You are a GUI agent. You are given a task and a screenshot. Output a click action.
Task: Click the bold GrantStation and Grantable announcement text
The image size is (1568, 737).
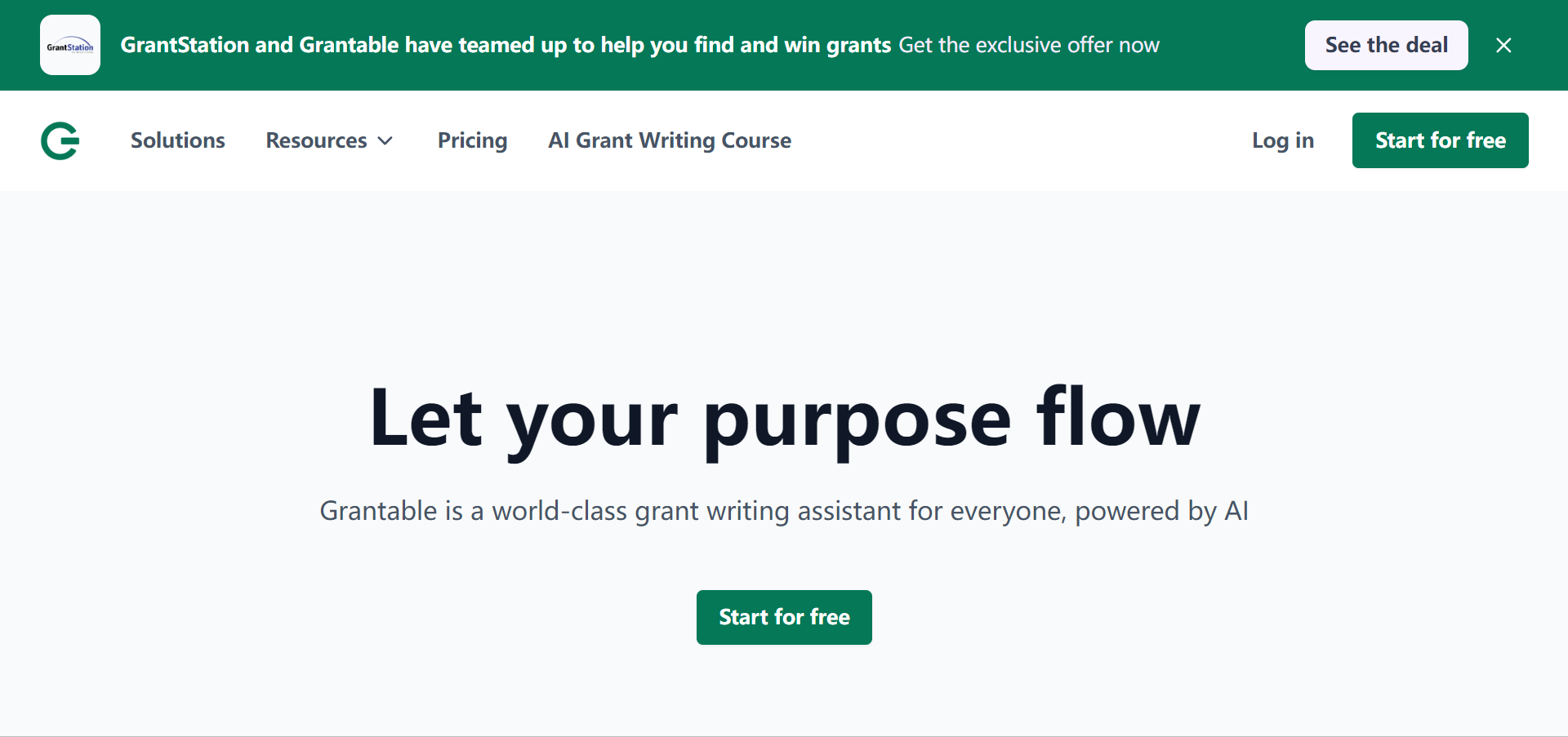pyautogui.click(x=506, y=45)
